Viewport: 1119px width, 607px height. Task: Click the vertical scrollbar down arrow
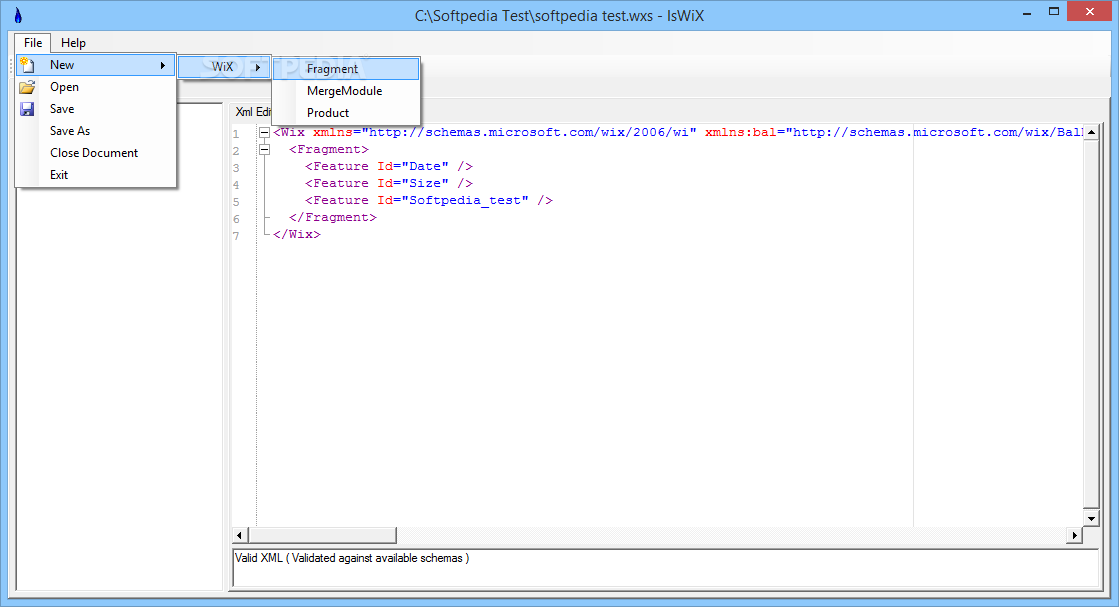pos(1091,519)
